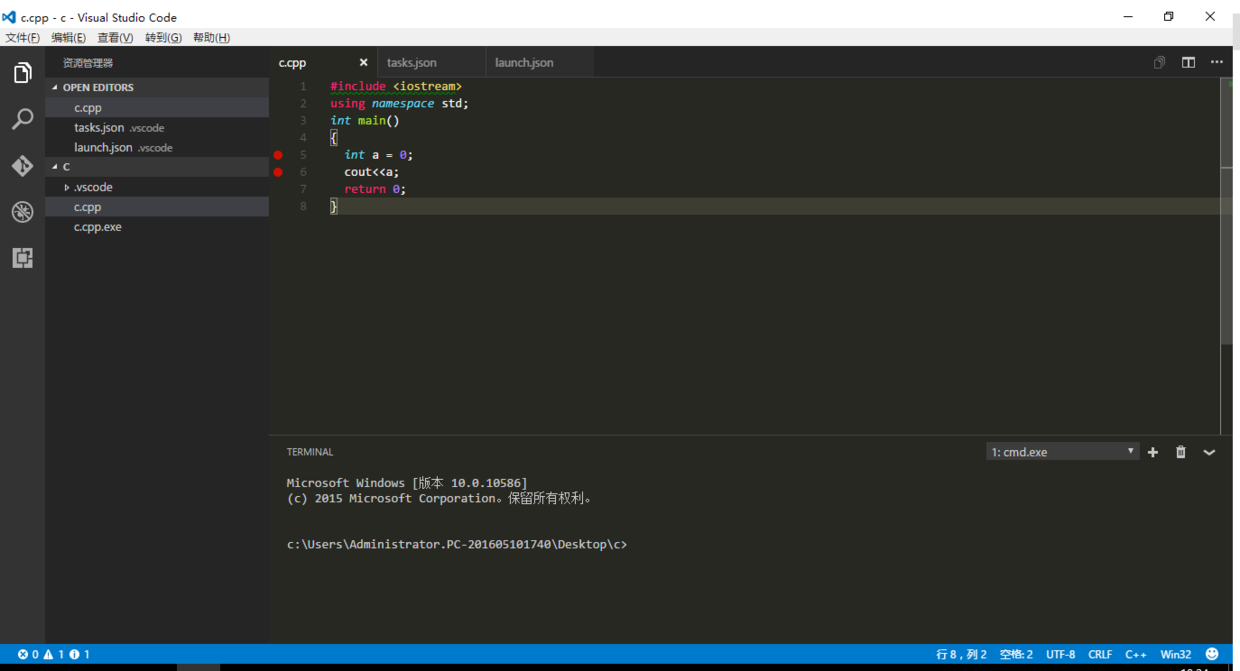This screenshot has width=1240, height=671.
Task: Open the 查看(V) menu
Action: click(x=115, y=38)
